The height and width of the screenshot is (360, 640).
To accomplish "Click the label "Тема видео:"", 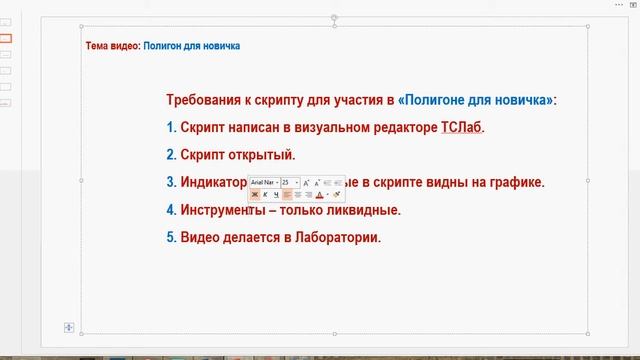I will click(113, 46).
